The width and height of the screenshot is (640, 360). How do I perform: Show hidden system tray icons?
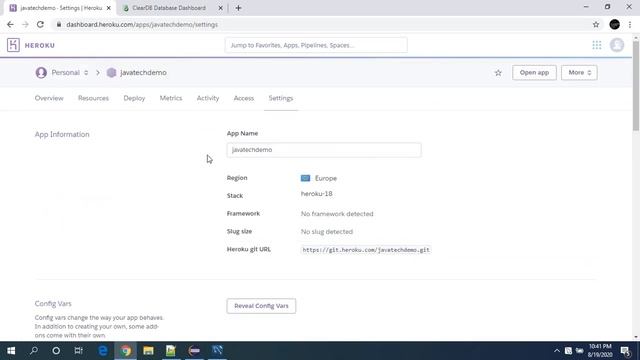(557, 351)
